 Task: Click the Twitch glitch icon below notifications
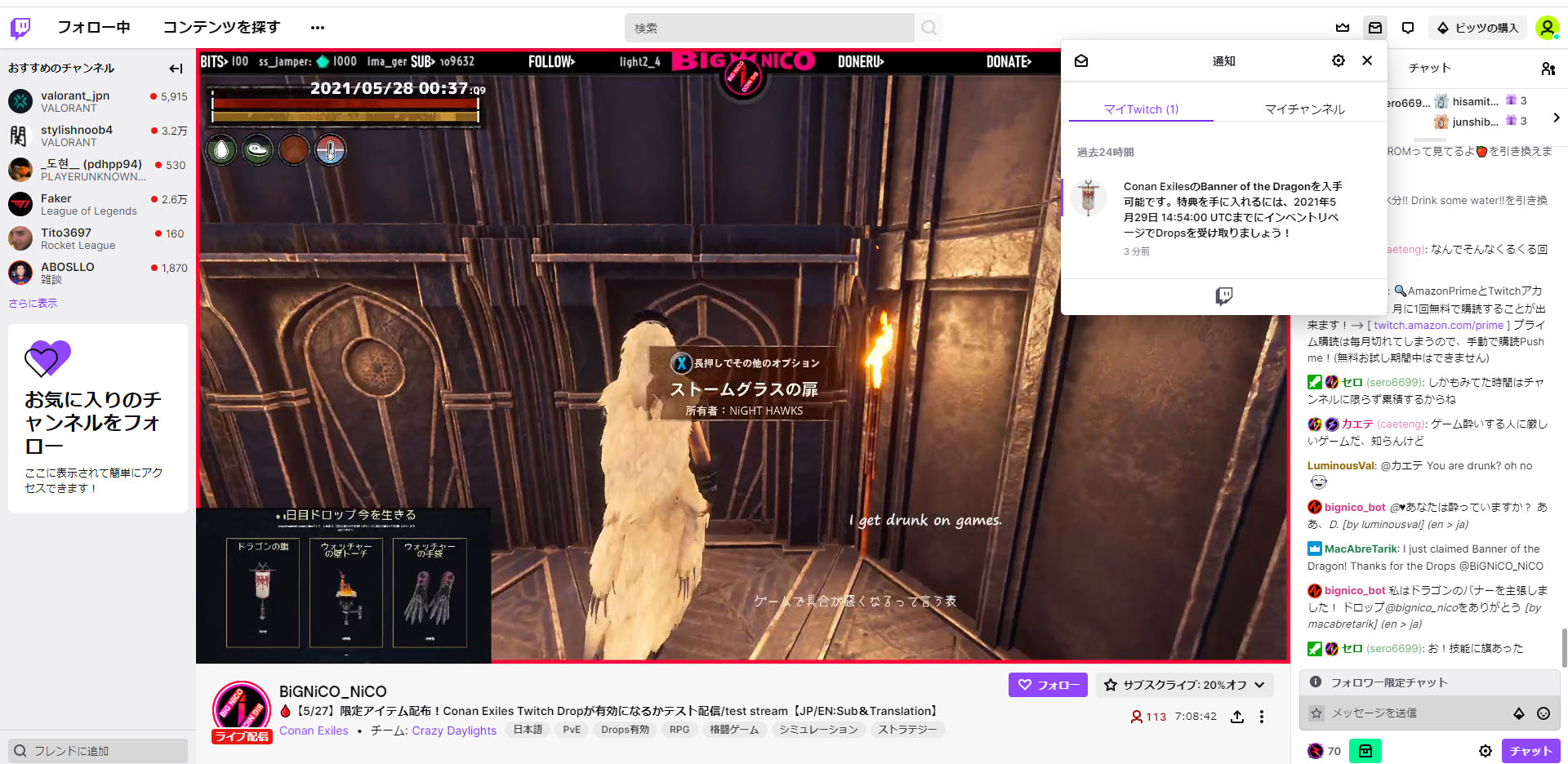click(x=1223, y=296)
